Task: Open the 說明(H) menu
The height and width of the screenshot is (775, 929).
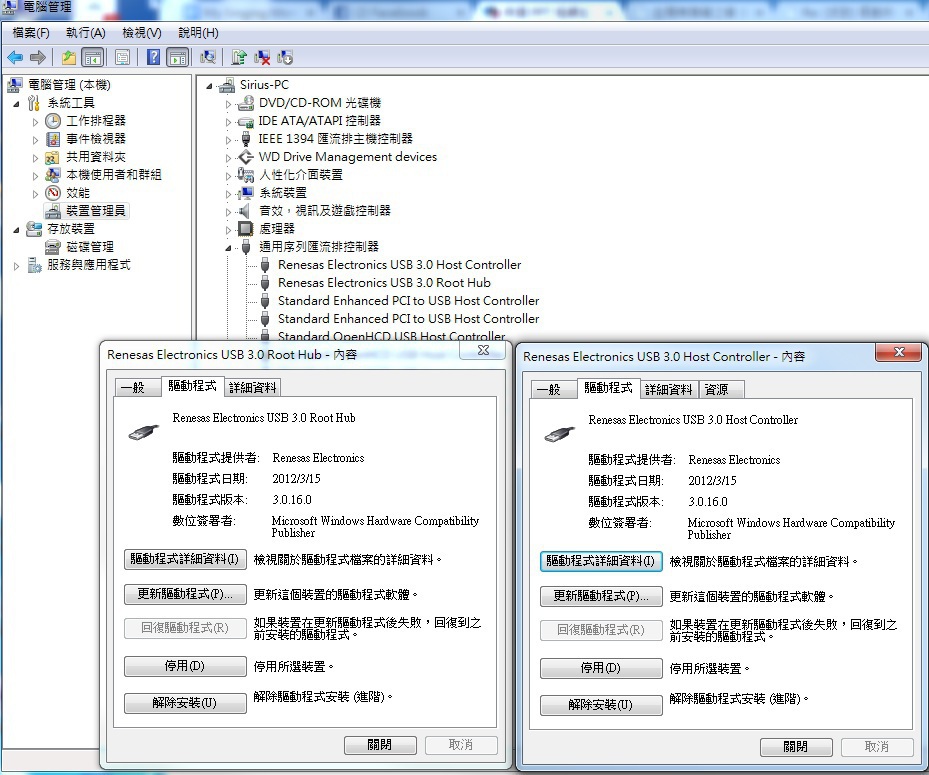Action: 198,33
